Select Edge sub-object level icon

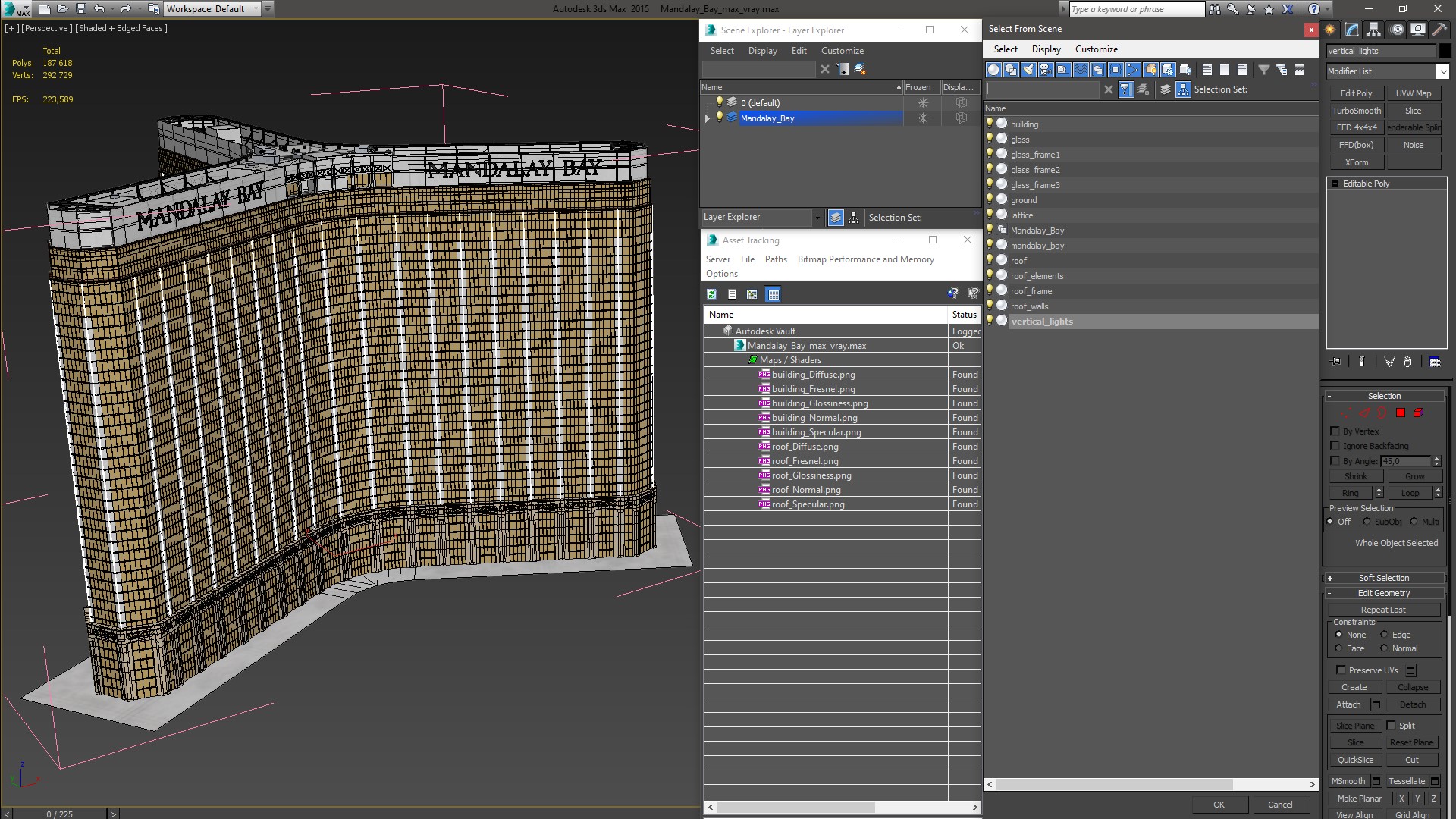pos(1364,413)
